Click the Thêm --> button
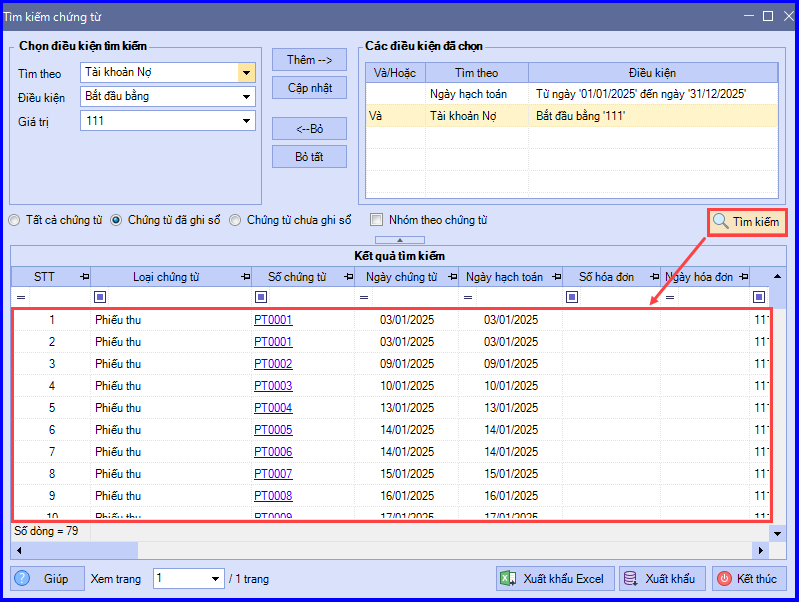The image size is (799, 602). click(309, 60)
